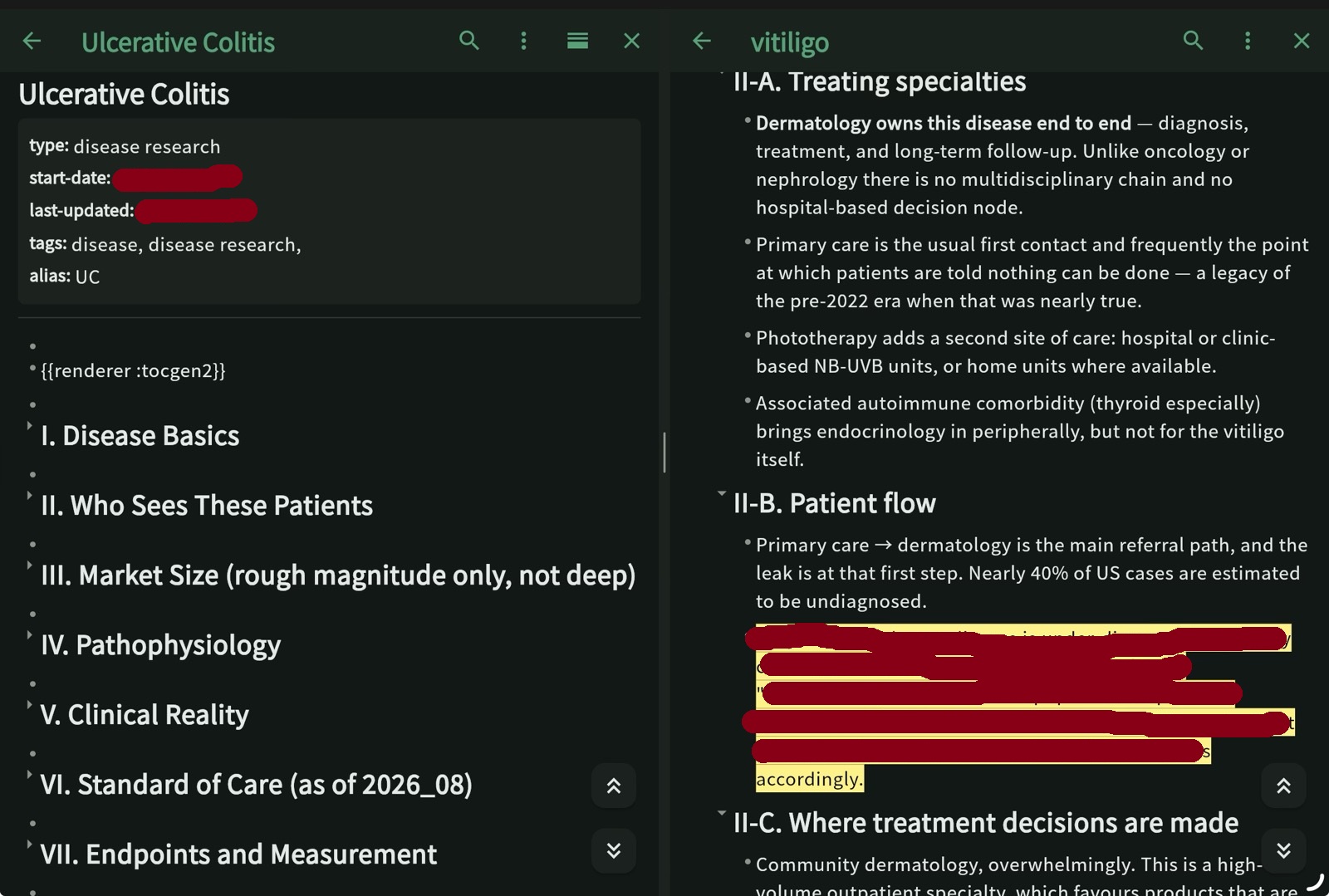The height and width of the screenshot is (896, 1329).
Task: Jump to top of the left pane
Action: click(x=614, y=786)
